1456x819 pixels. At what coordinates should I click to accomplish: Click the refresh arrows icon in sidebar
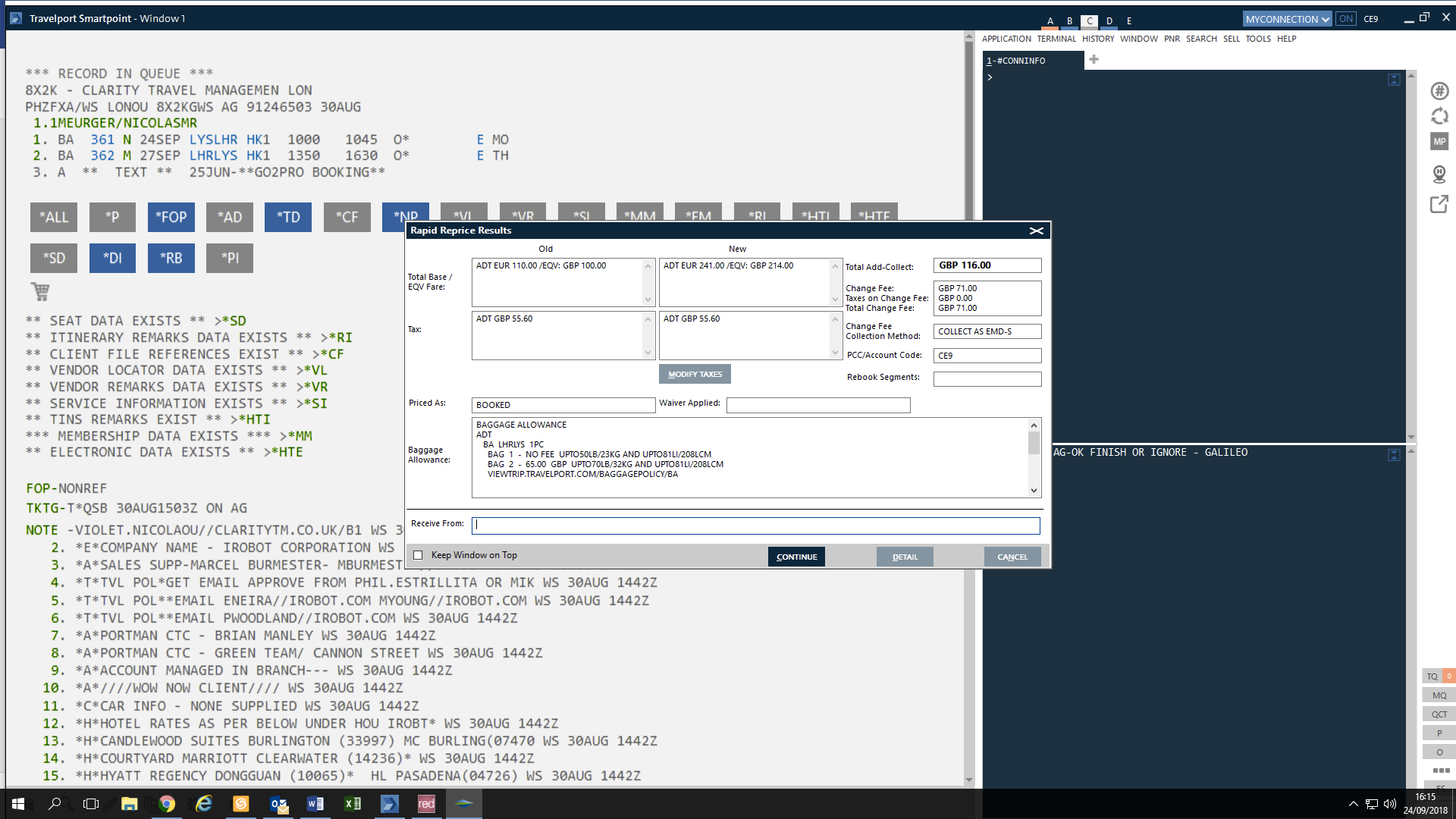pos(1439,116)
